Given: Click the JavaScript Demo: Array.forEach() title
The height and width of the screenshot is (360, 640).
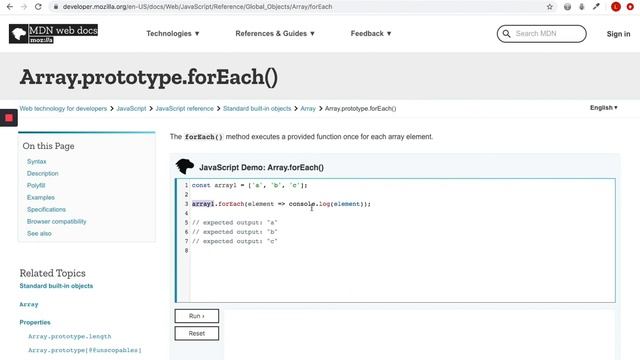Looking at the screenshot, I should pos(261,167).
